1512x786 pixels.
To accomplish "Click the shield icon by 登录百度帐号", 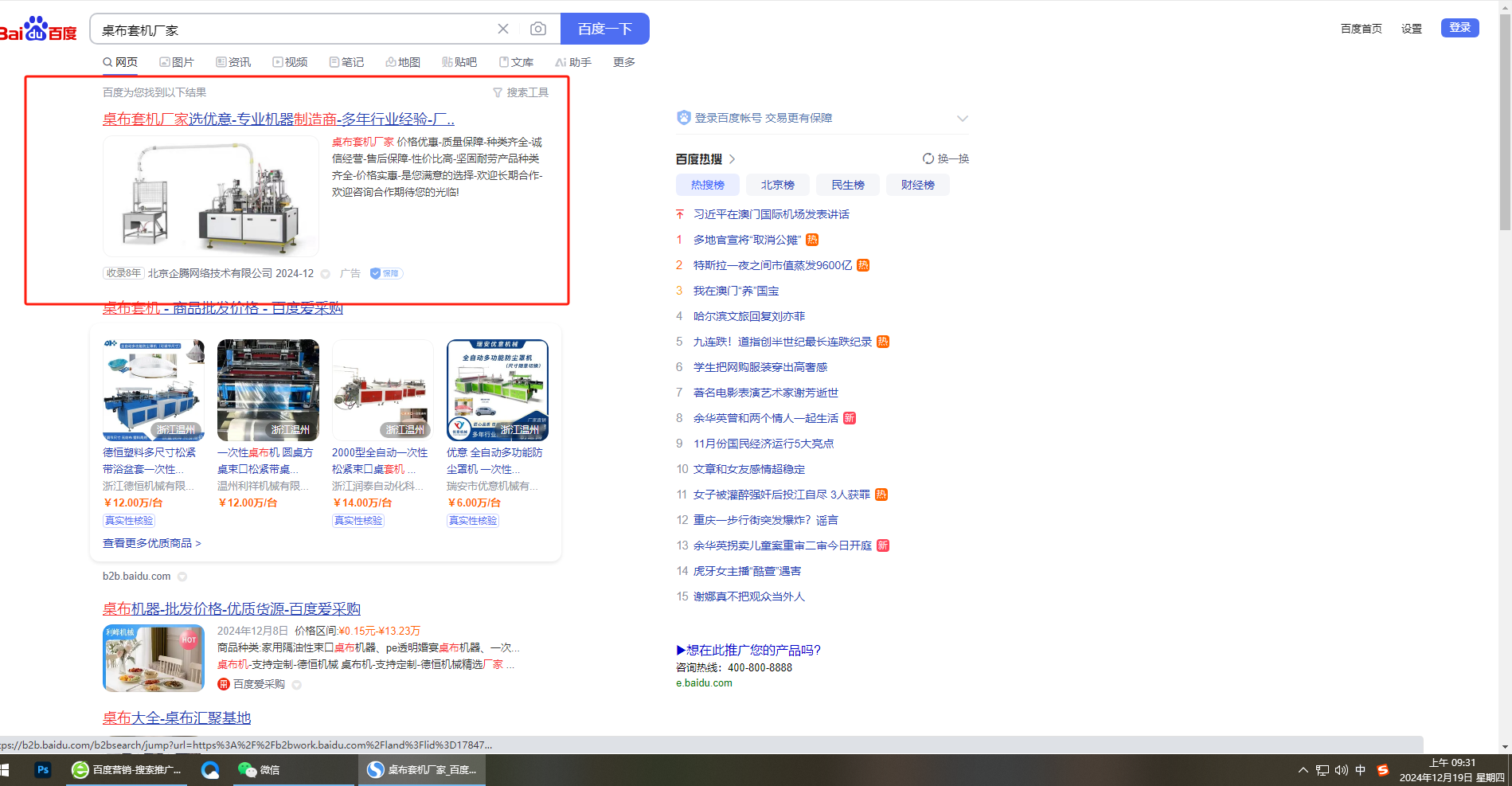I will pyautogui.click(x=684, y=118).
